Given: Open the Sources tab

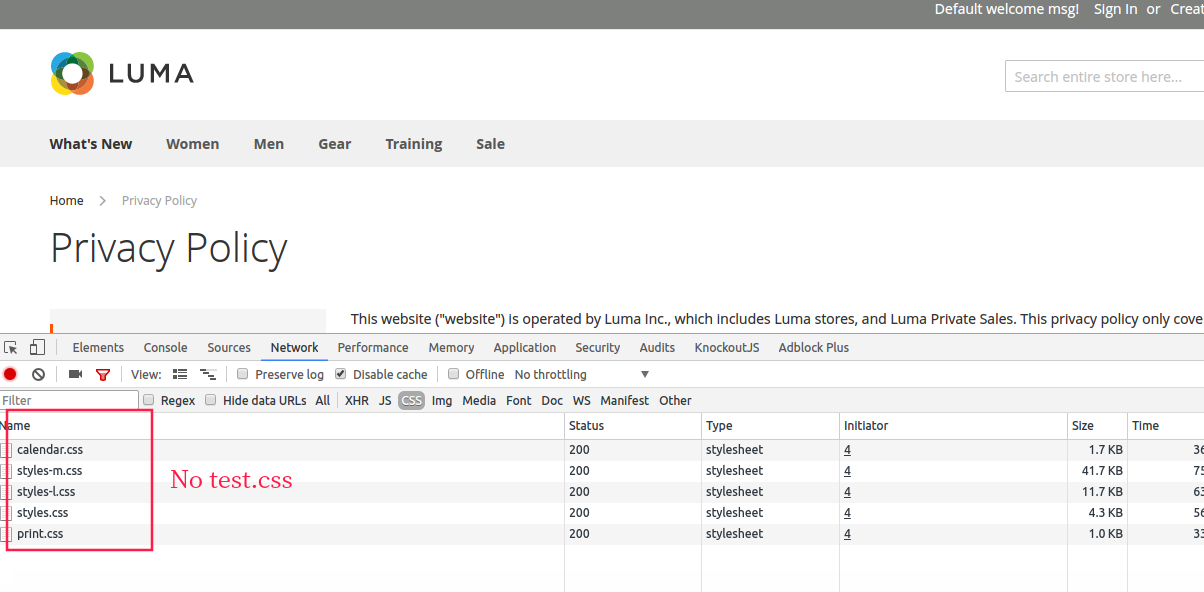Looking at the screenshot, I should click(229, 348).
